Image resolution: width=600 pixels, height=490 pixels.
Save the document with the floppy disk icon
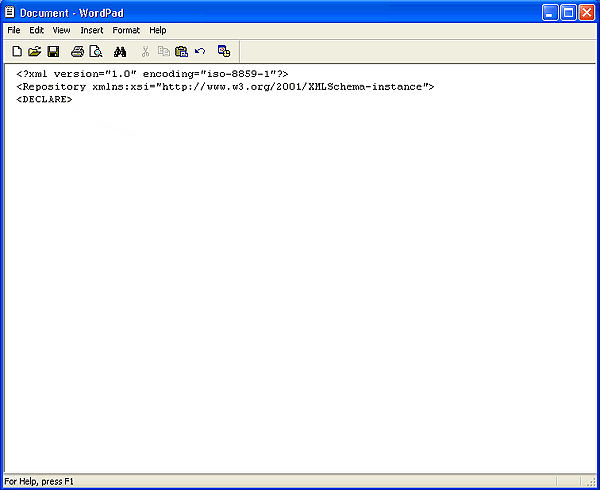click(x=53, y=51)
